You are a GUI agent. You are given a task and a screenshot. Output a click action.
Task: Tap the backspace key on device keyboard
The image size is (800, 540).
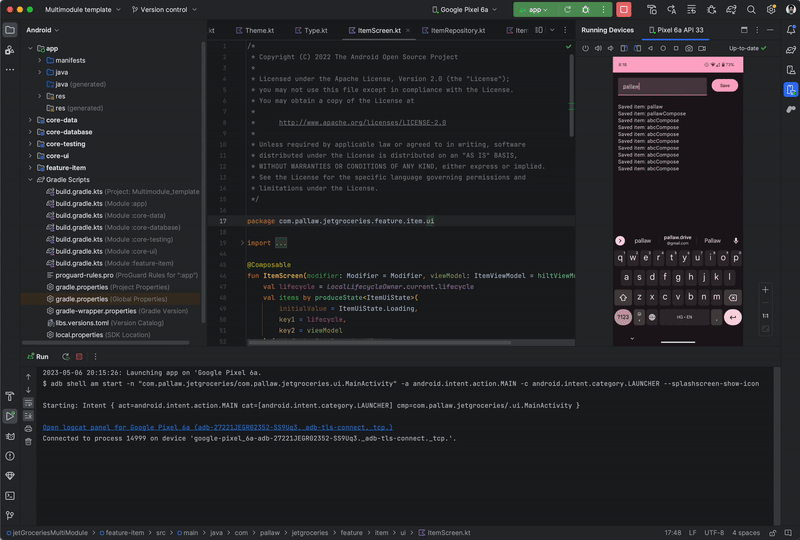(733, 297)
